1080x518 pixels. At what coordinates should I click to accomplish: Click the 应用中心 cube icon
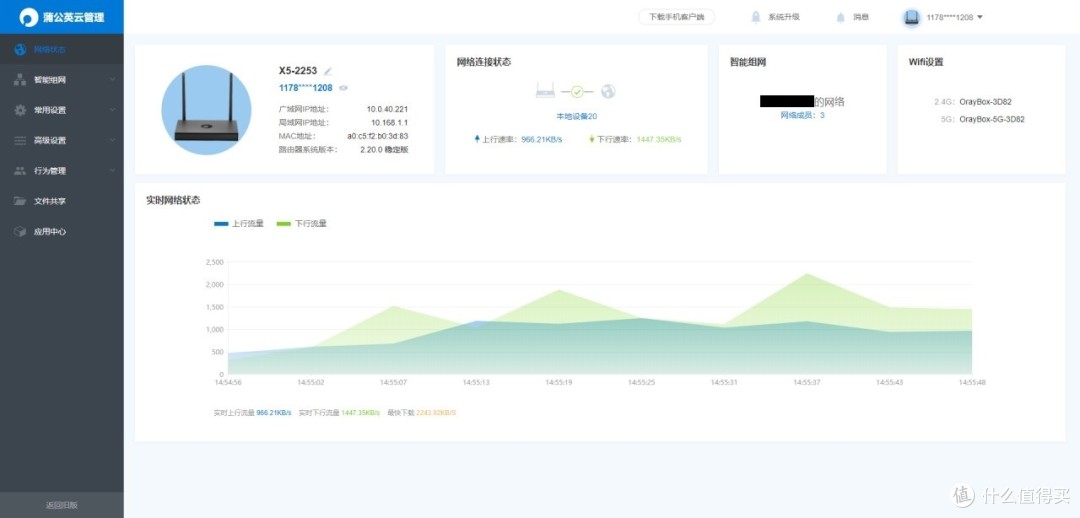click(20, 231)
